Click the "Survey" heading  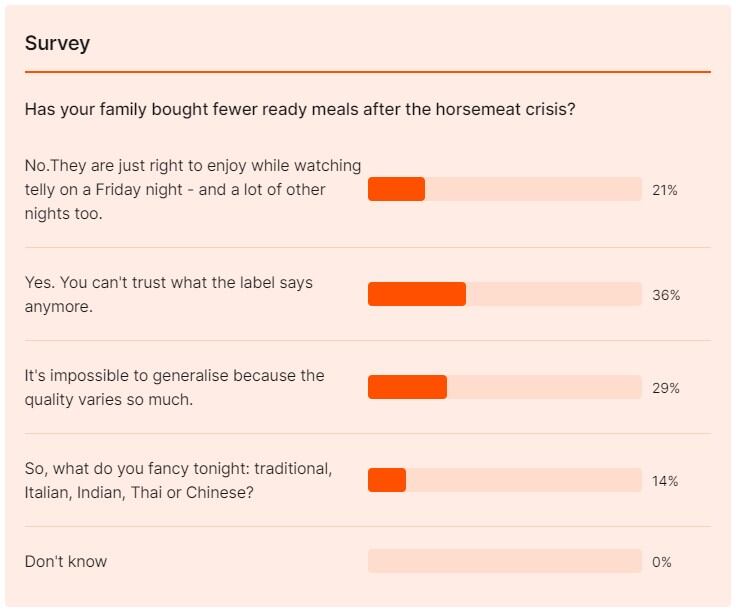point(57,43)
